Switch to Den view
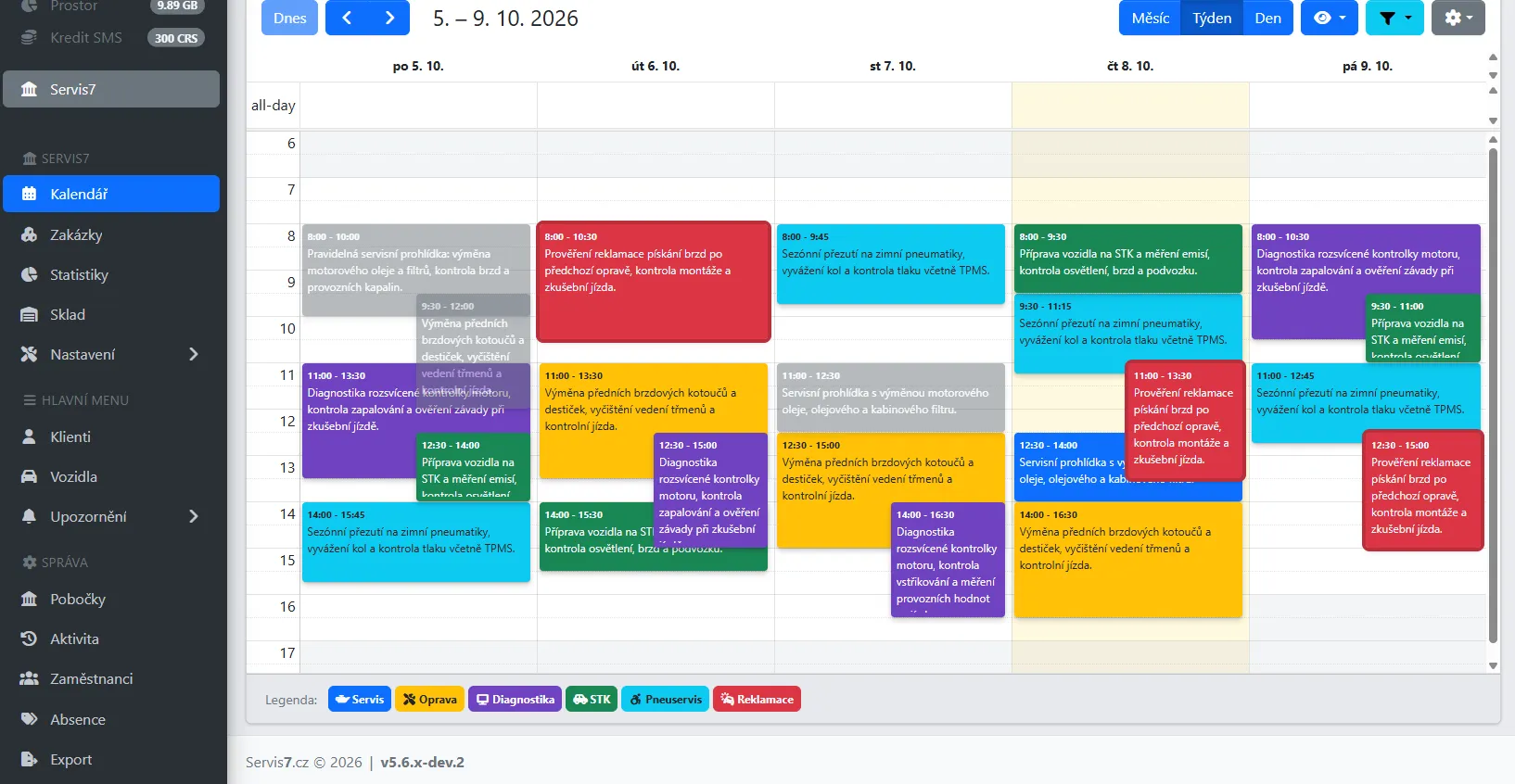 (1267, 18)
